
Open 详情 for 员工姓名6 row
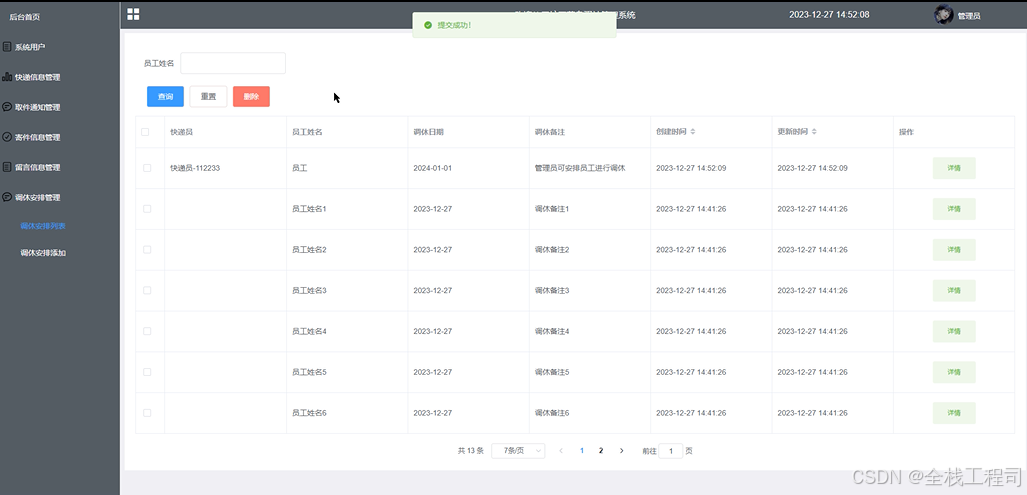(954, 412)
